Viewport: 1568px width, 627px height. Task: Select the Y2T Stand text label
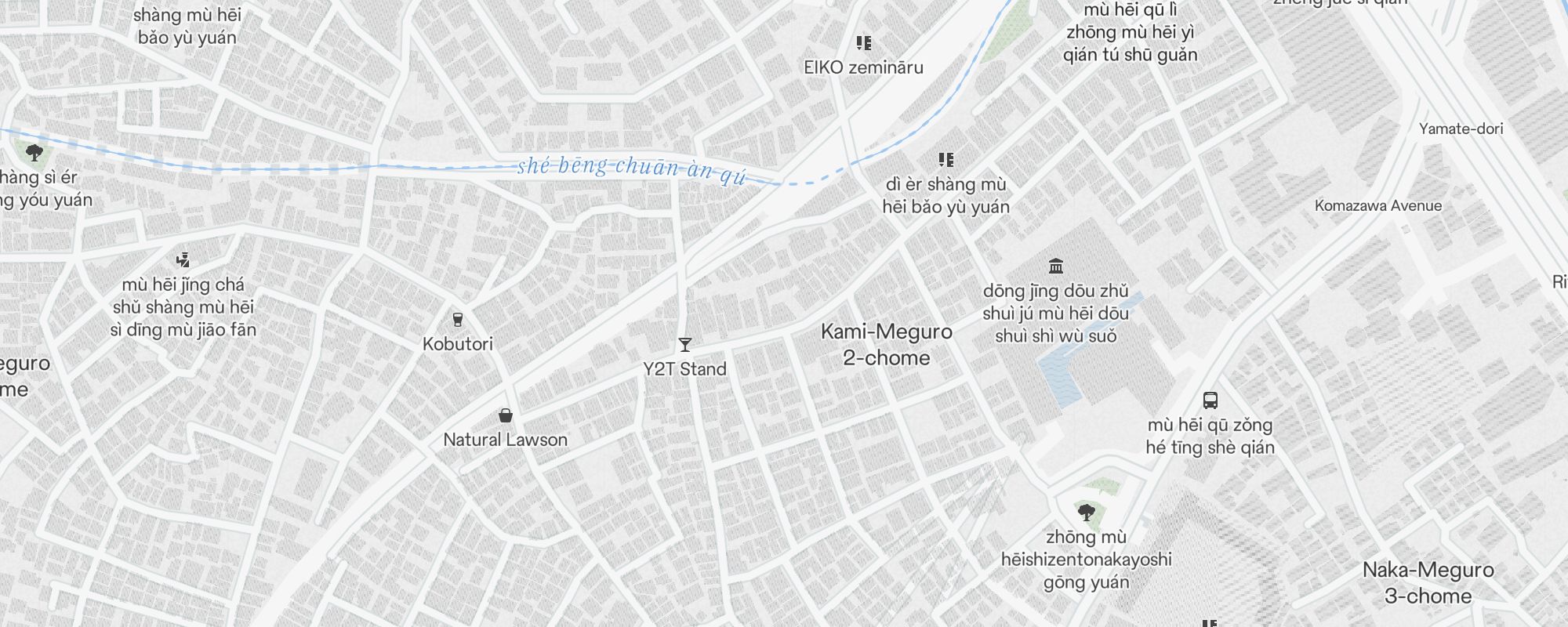point(685,369)
